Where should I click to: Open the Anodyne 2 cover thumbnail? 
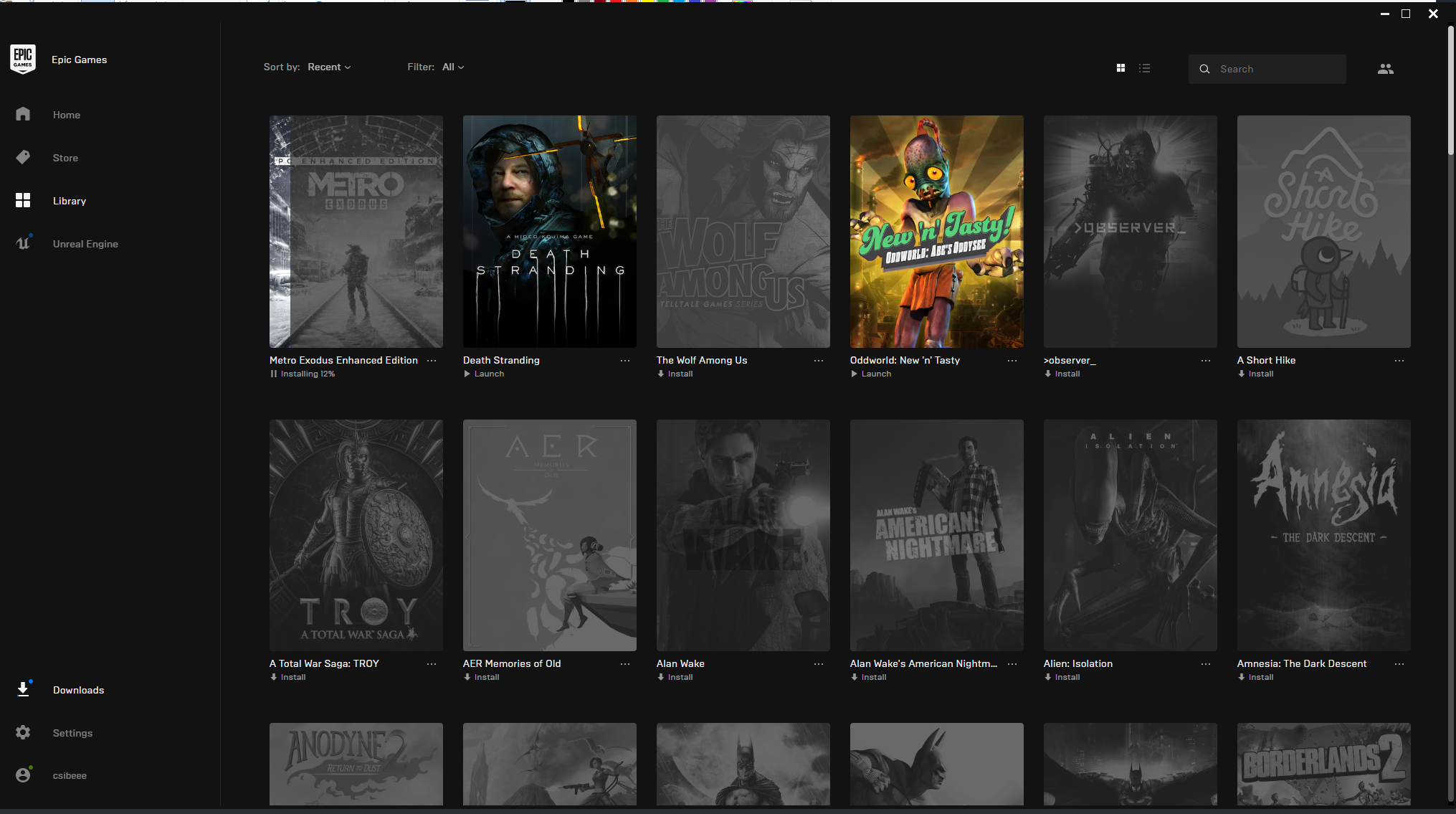356,764
